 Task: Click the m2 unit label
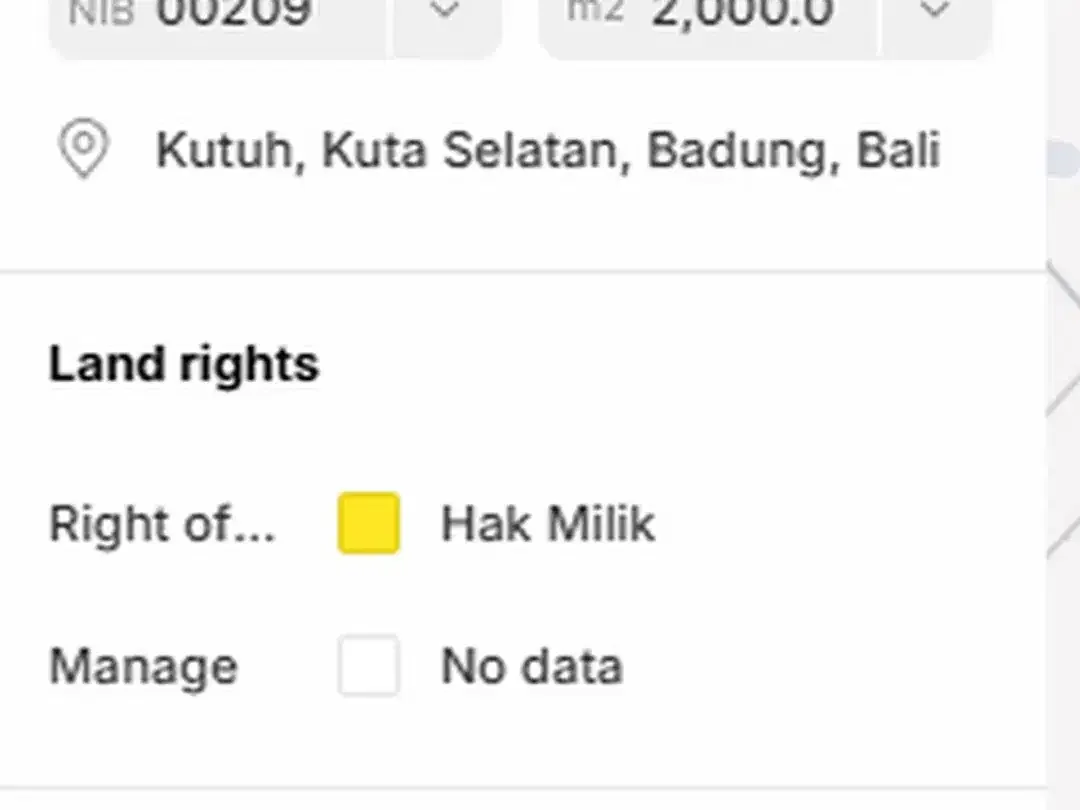coord(595,12)
